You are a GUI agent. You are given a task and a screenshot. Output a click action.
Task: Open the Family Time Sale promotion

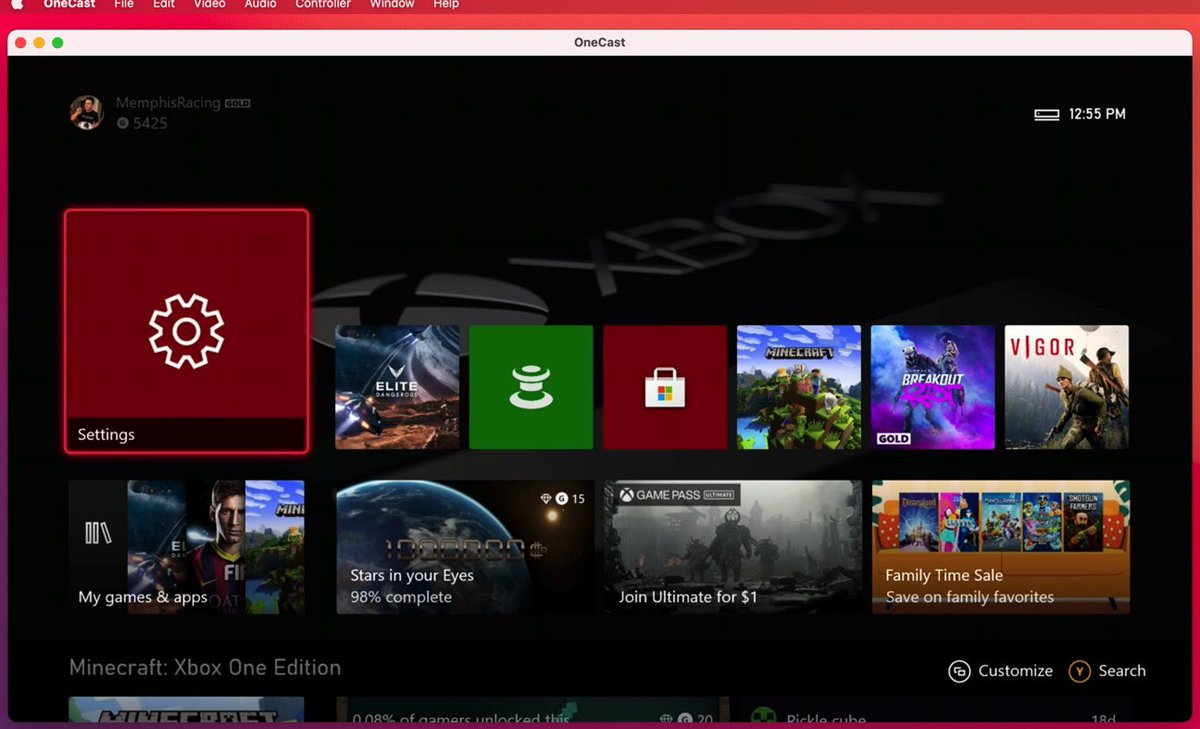click(1001, 547)
